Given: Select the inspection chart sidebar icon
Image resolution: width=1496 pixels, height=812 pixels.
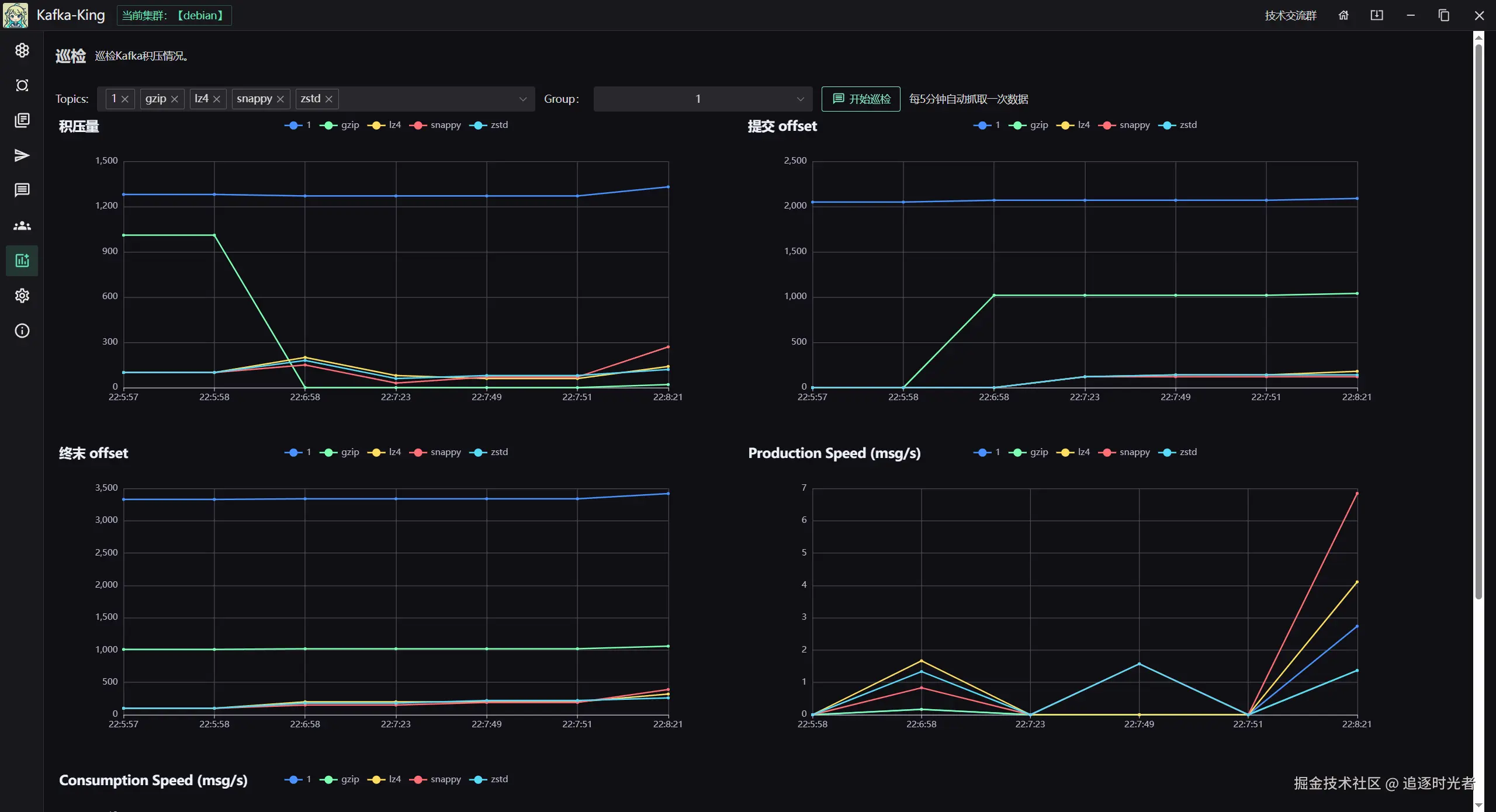Looking at the screenshot, I should coord(22,261).
